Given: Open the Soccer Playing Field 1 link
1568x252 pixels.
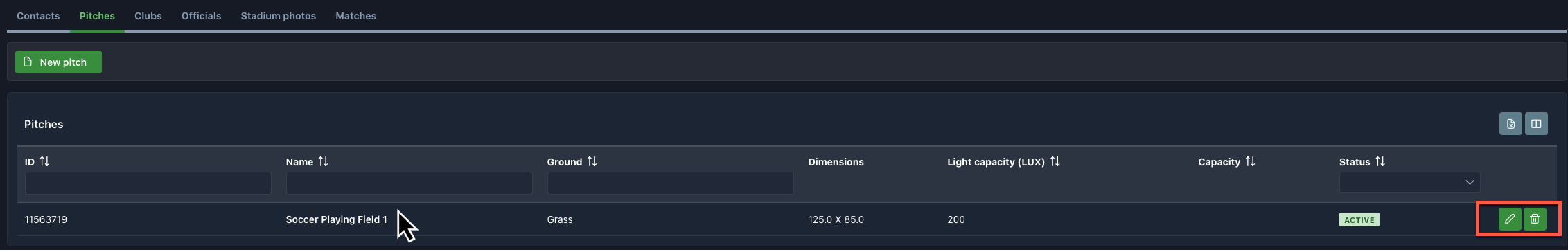Looking at the screenshot, I should [x=336, y=219].
